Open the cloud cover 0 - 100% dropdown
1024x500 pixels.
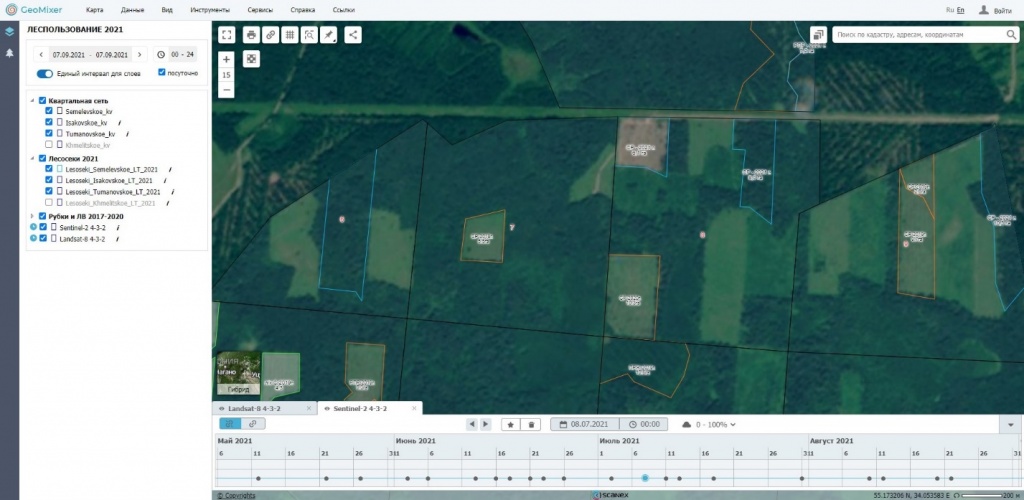click(709, 424)
